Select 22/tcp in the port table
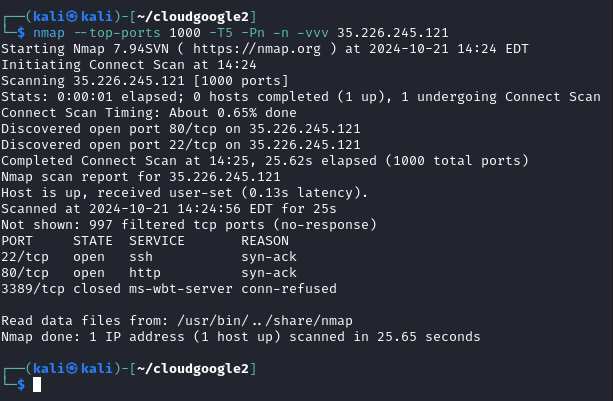 [26, 257]
